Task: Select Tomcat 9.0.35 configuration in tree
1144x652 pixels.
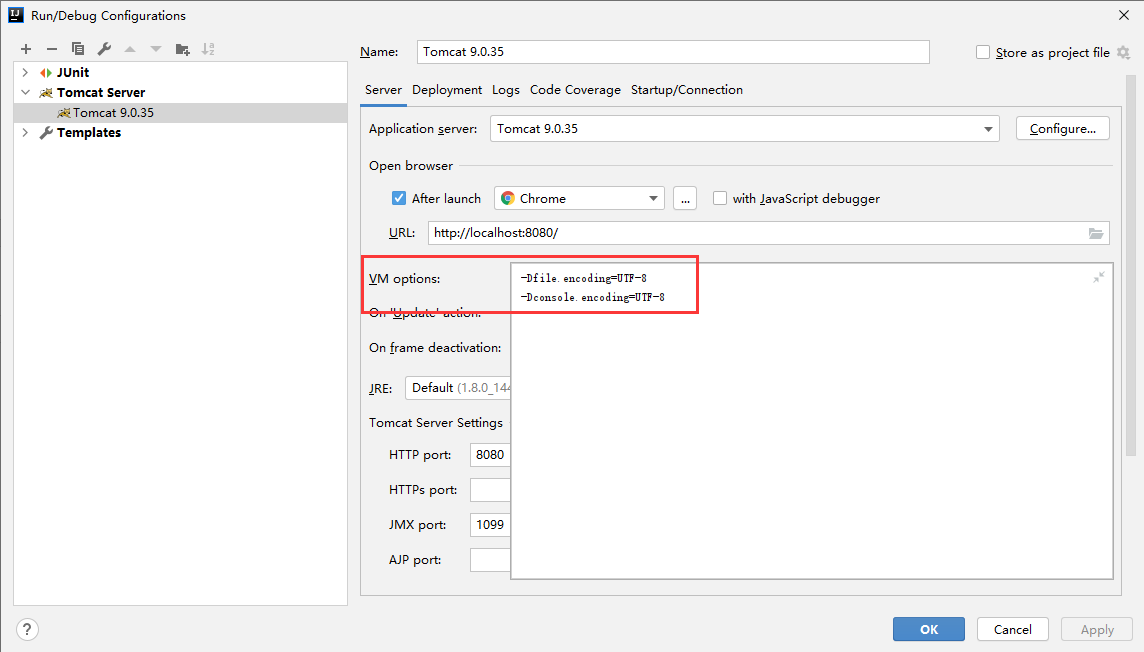Action: [180, 112]
